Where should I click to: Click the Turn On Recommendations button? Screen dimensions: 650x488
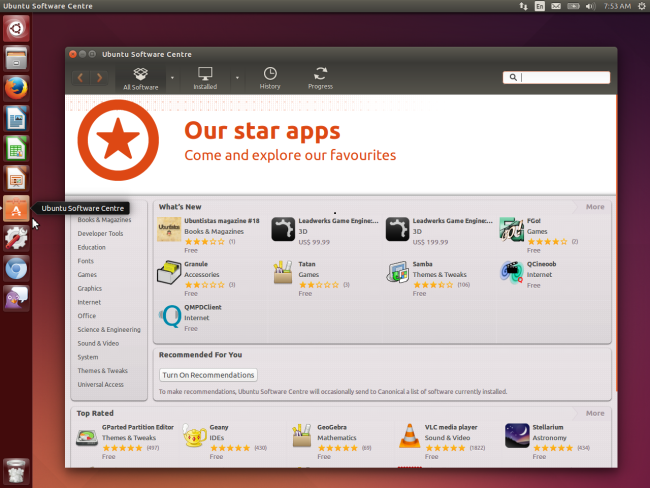pos(208,374)
